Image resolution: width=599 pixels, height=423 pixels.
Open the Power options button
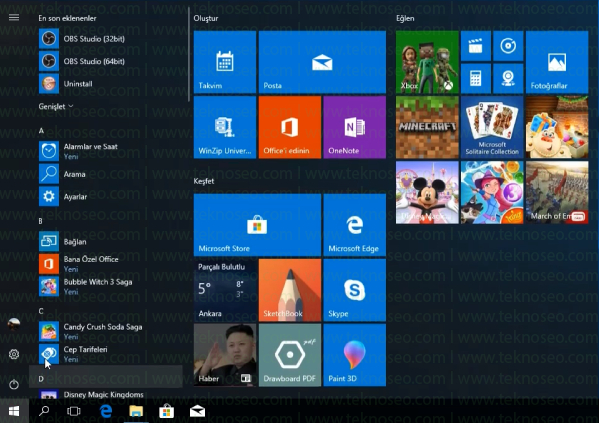[x=14, y=384]
